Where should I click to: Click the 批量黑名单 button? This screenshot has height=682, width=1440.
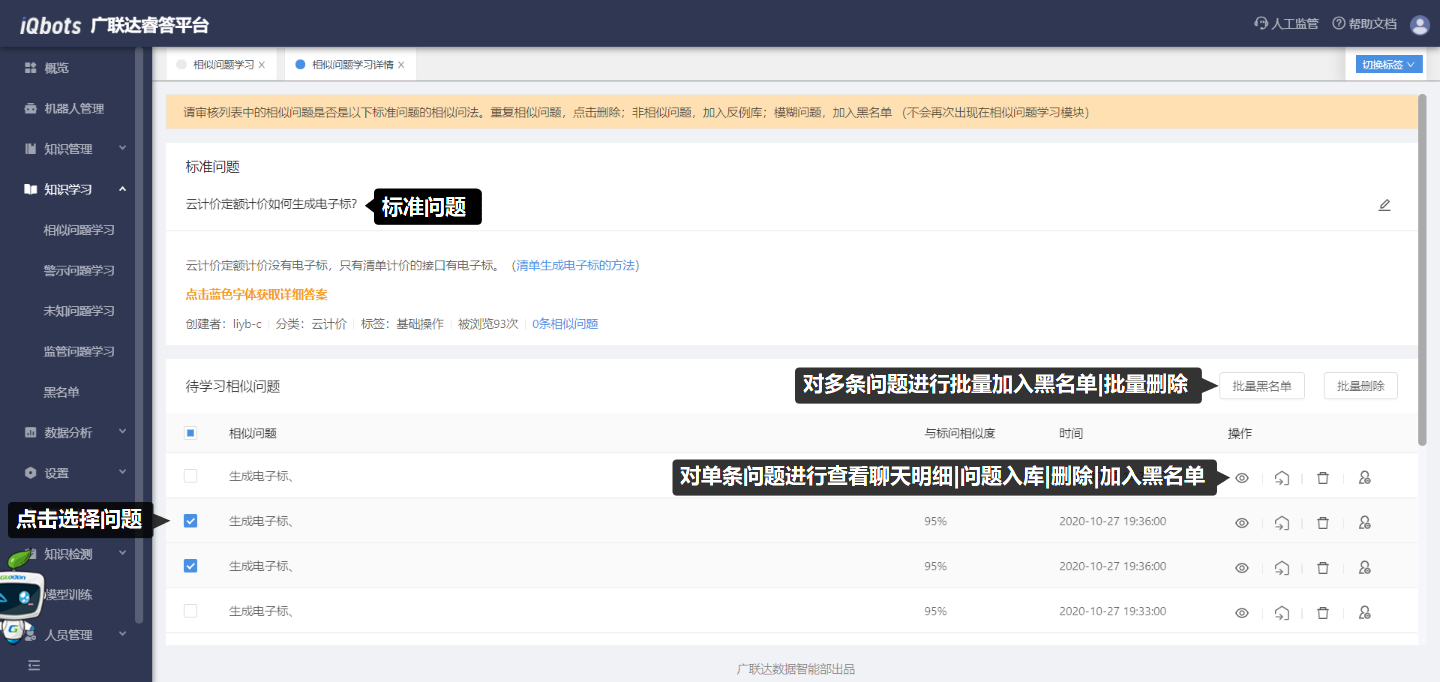tap(1261, 386)
